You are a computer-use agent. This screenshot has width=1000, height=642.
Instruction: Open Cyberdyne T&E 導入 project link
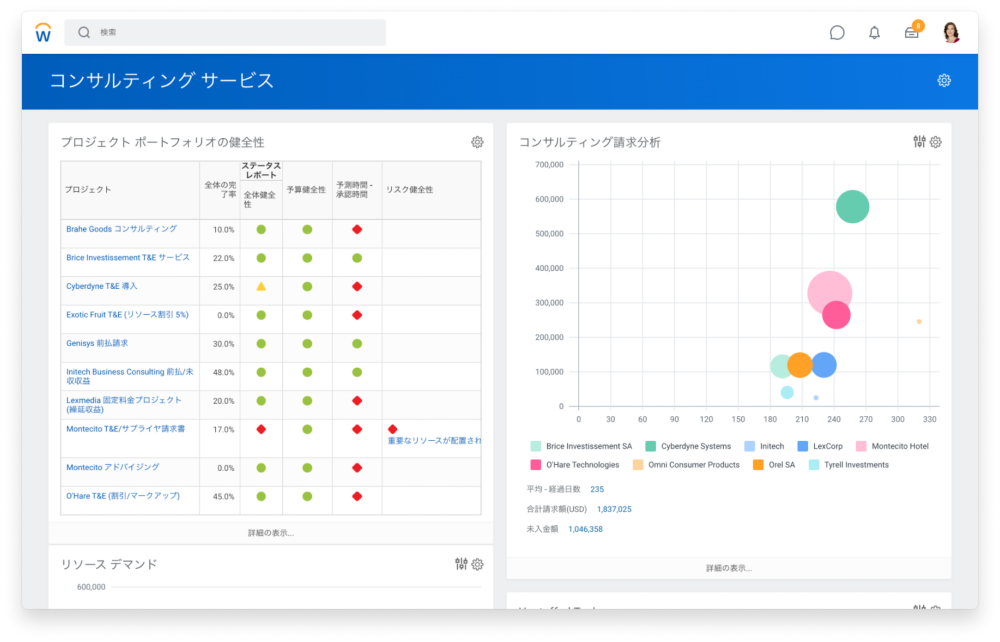click(x=101, y=286)
